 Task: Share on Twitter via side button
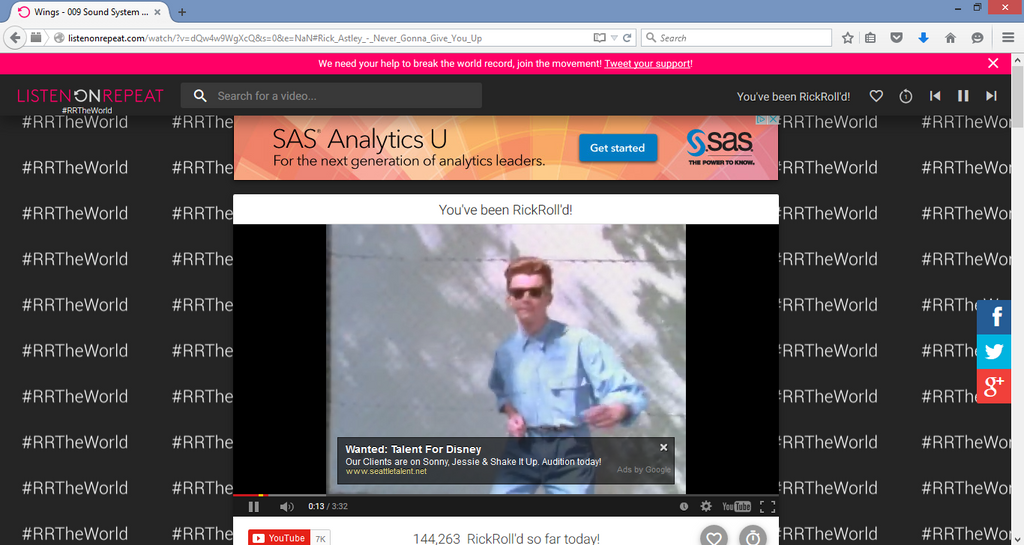coord(994,351)
